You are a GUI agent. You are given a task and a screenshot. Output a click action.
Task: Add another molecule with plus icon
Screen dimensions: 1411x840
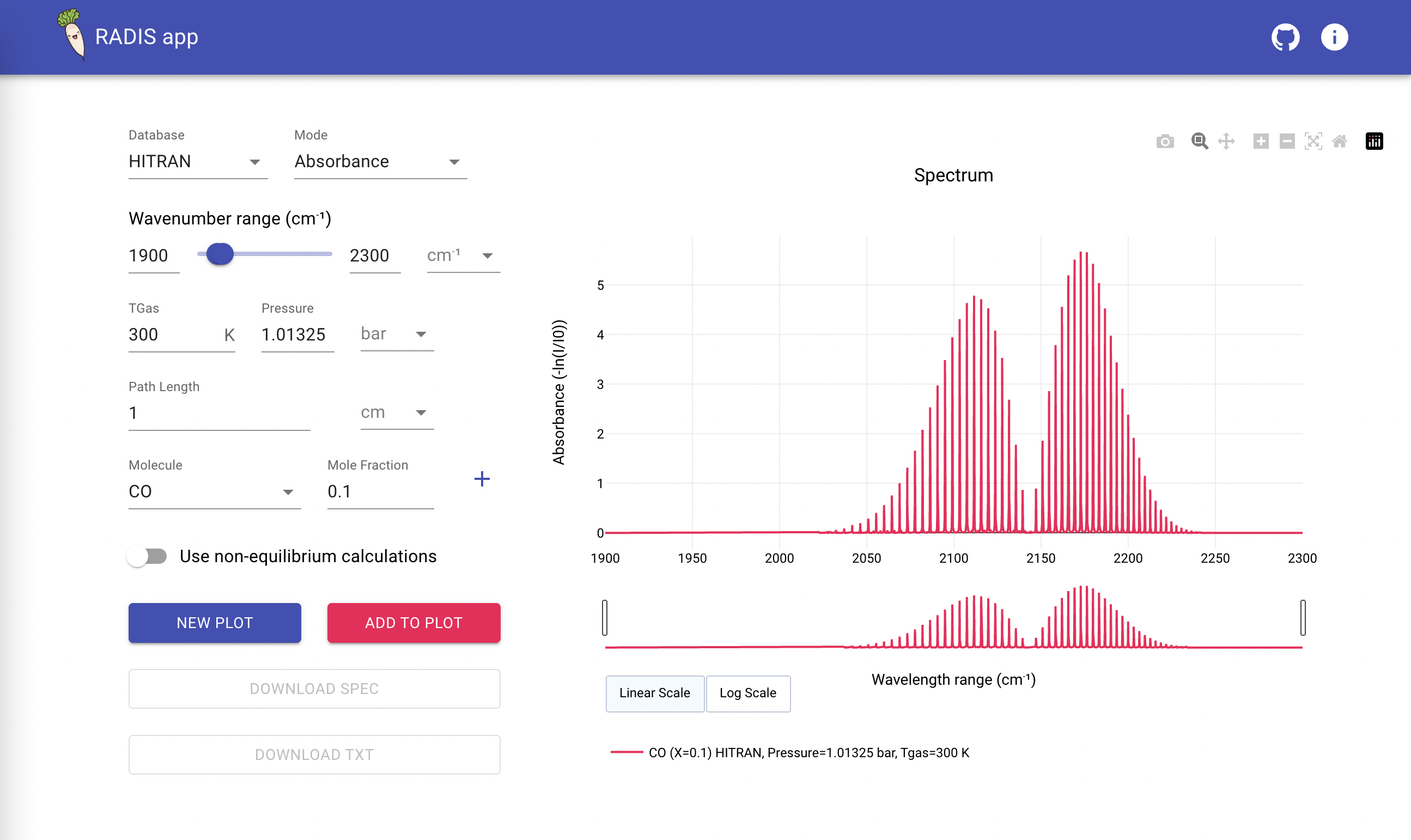point(482,479)
